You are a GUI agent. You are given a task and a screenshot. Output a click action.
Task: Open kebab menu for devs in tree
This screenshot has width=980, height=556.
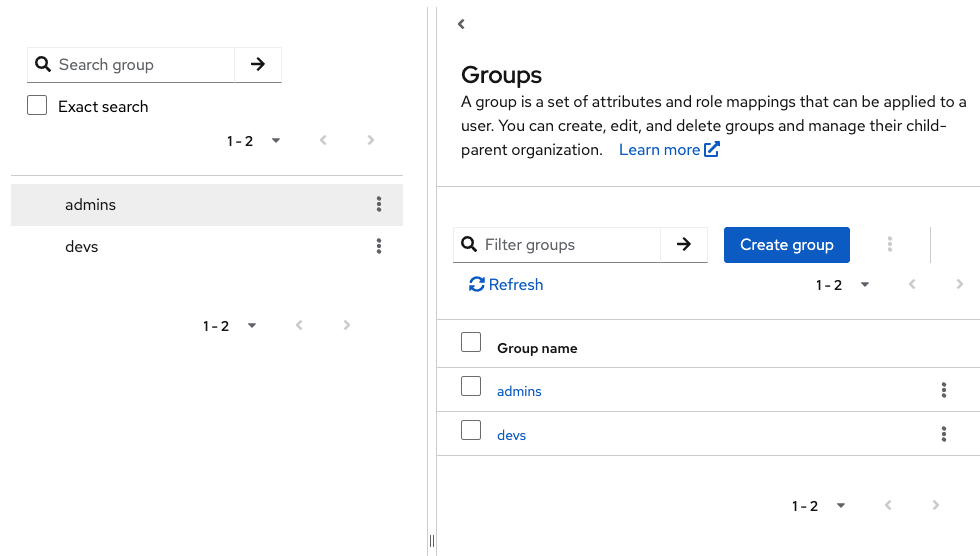click(379, 246)
